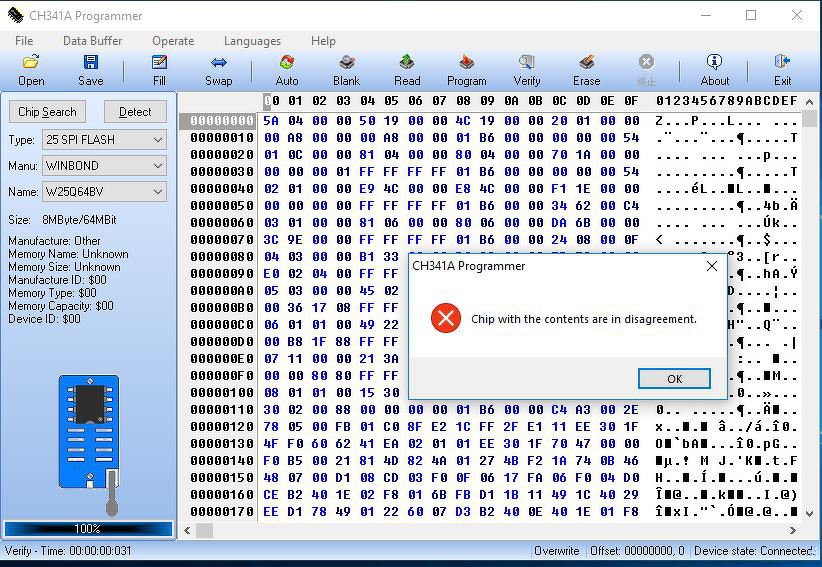Click the dialog error message text
The width and height of the screenshot is (822, 567).
coord(583,319)
